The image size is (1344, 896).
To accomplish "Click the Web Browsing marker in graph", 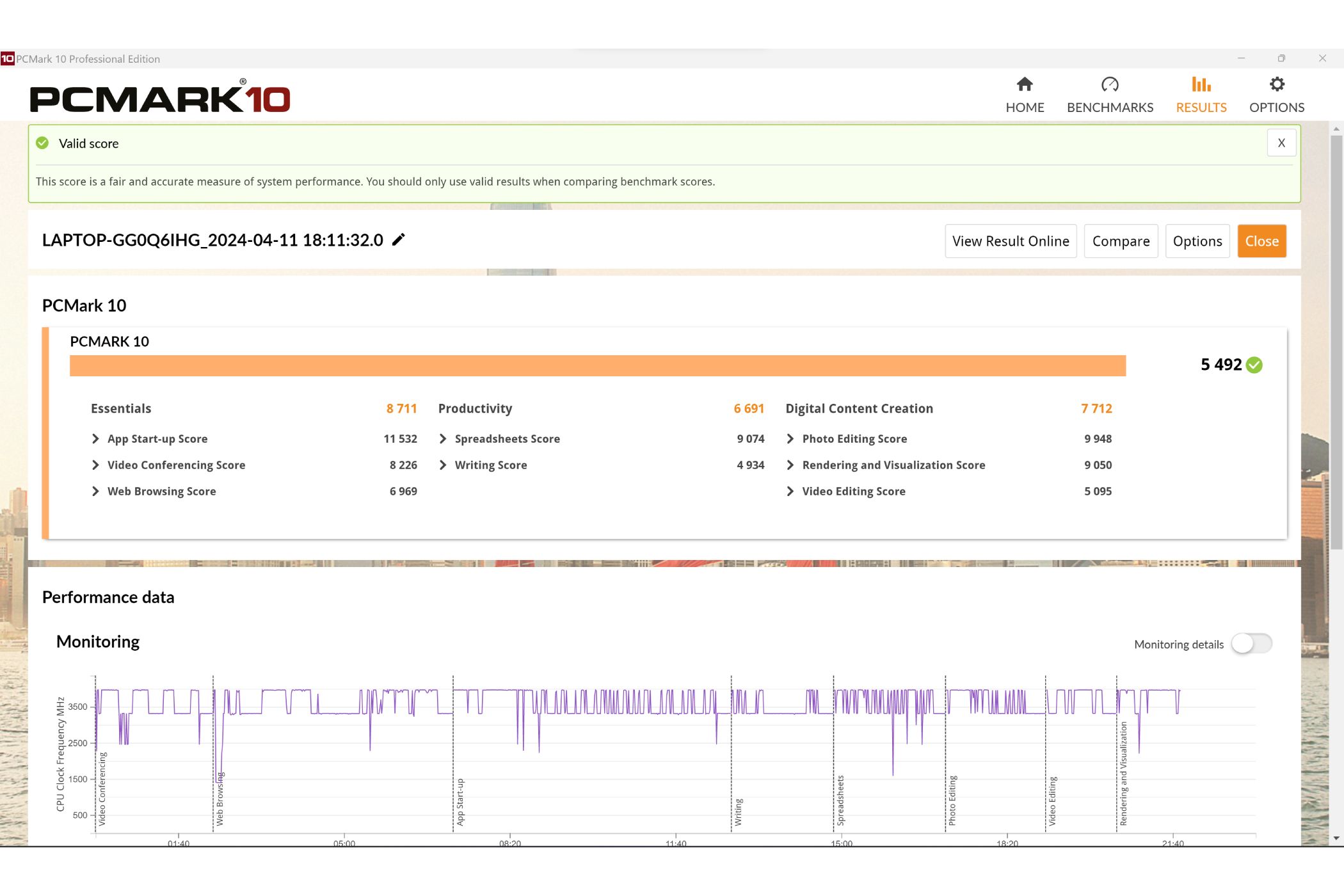I will coord(220,799).
